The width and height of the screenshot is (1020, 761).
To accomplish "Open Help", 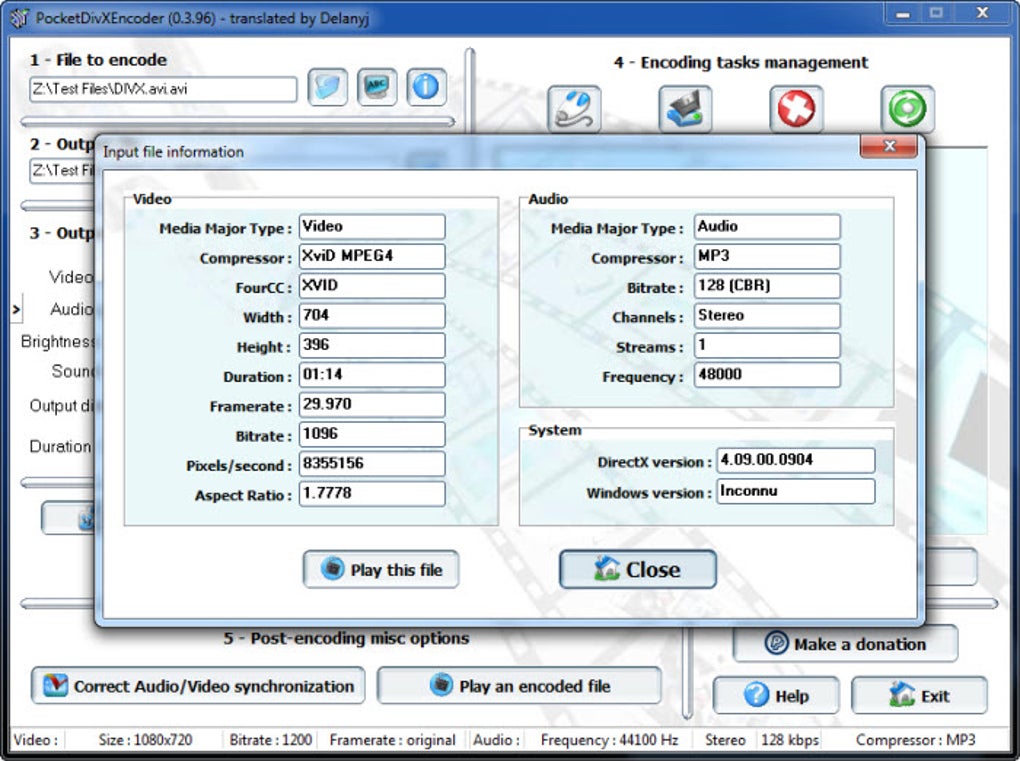I will point(776,695).
